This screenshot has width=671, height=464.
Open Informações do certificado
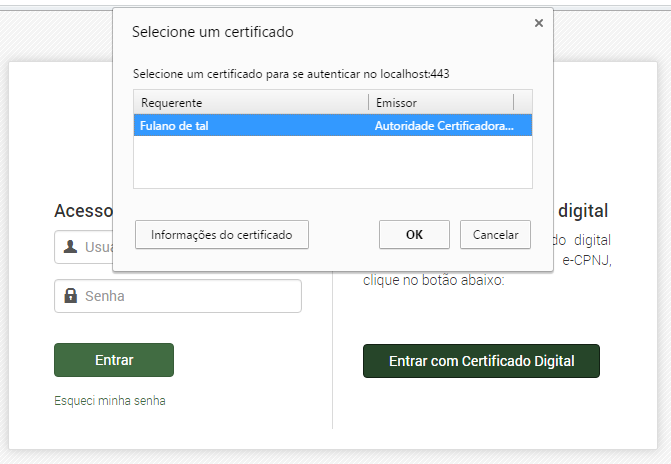tap(221, 235)
